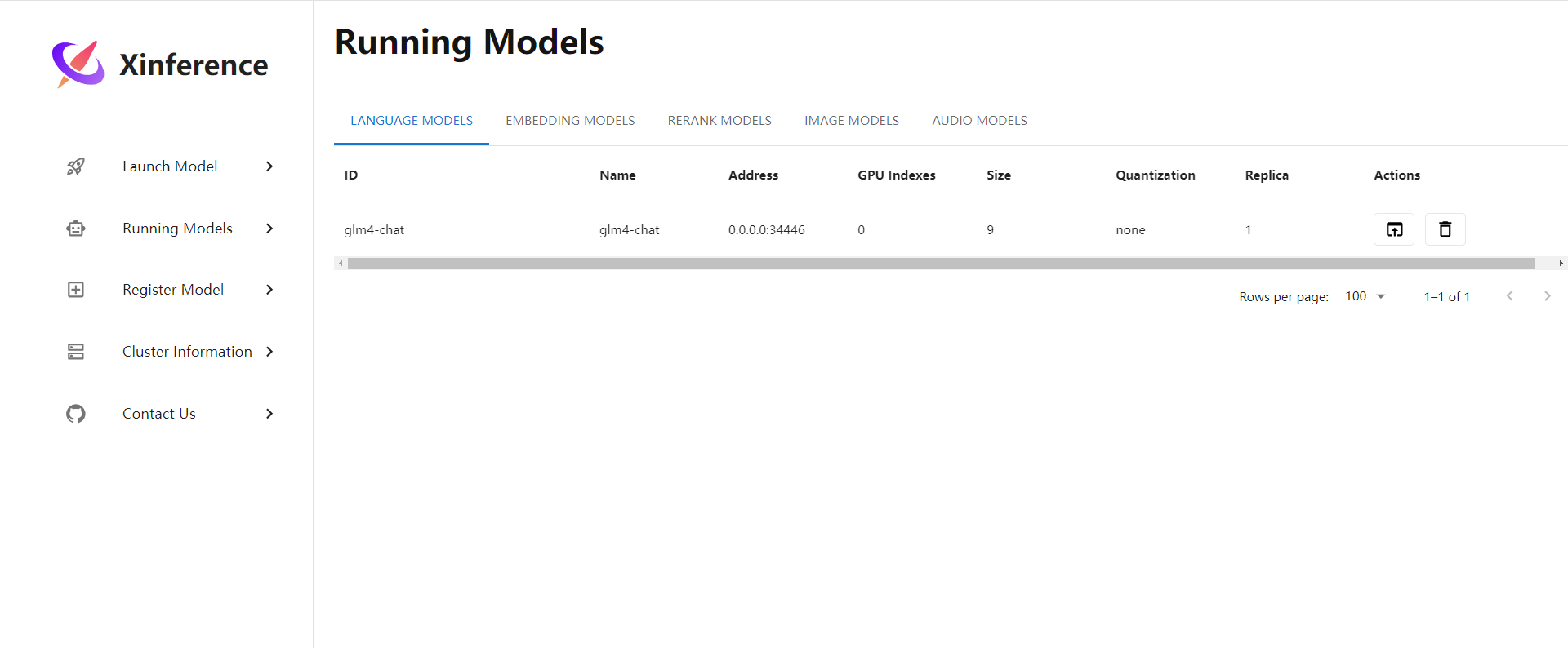Viewport: 1568px width, 648px height.
Task: Switch to the Image Models tab
Action: click(x=852, y=121)
